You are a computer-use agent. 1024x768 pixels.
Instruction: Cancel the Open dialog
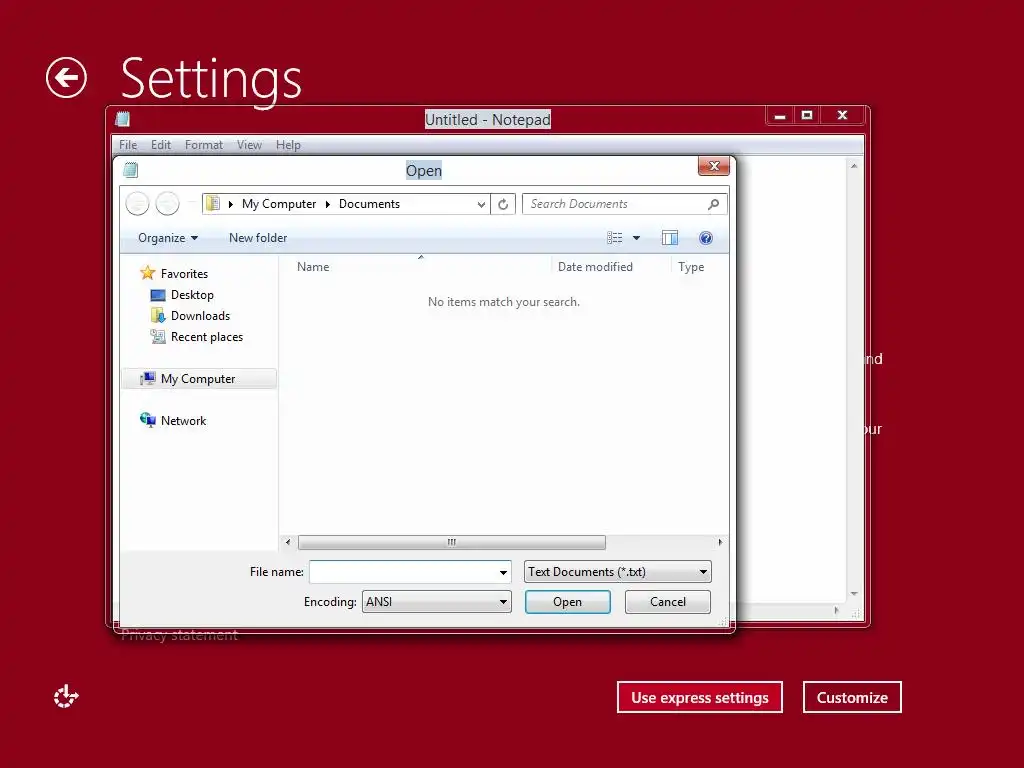click(667, 601)
